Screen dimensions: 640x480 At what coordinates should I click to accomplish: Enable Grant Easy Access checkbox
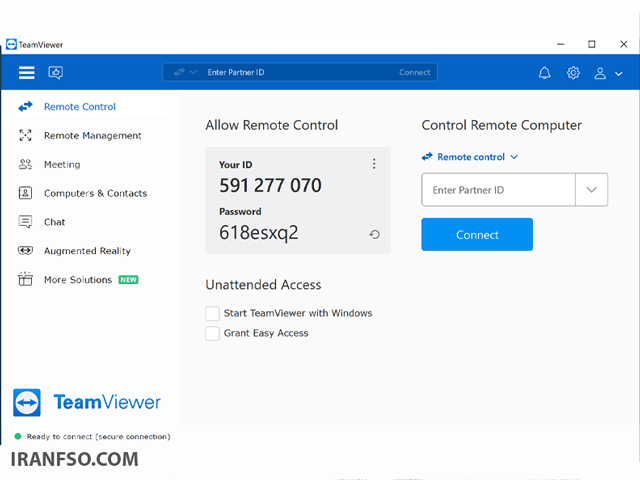(212, 333)
